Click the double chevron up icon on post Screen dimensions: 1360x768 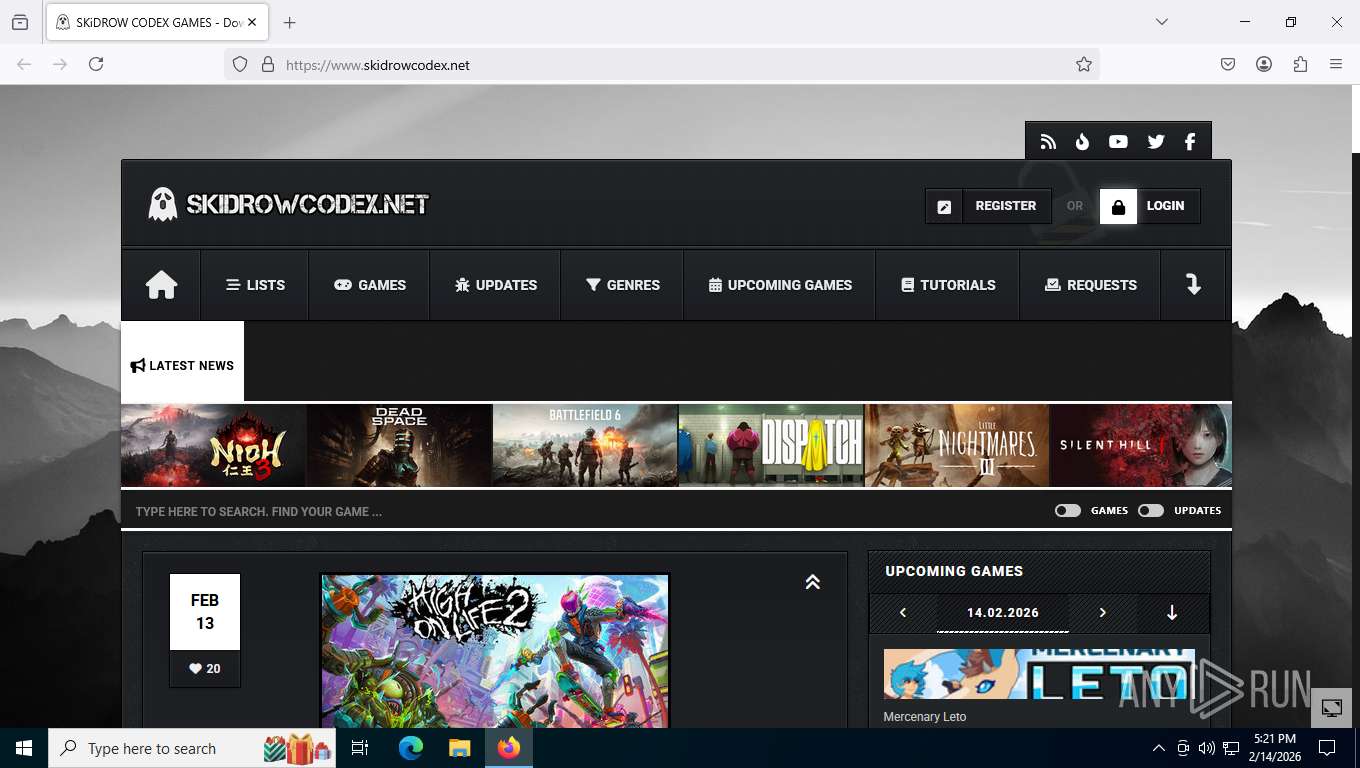click(813, 582)
